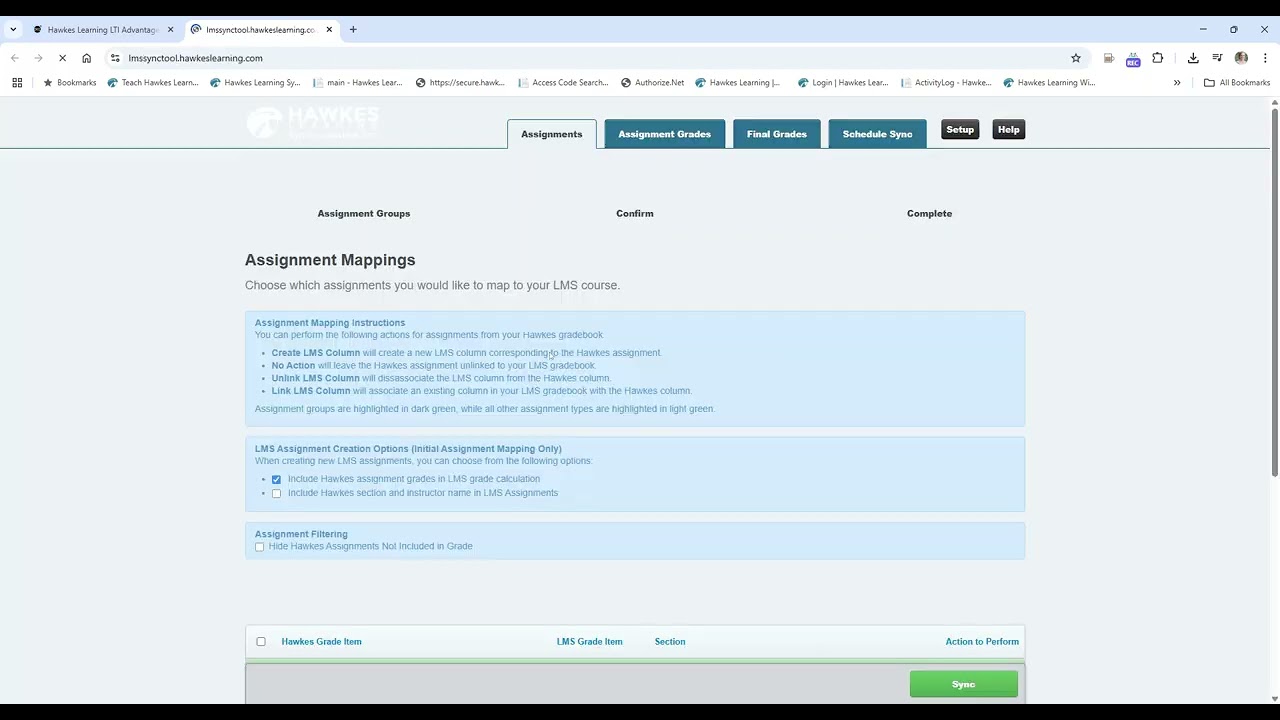Sort by LMS Grade Item column
Viewport: 1280px width, 720px height.
[589, 642]
